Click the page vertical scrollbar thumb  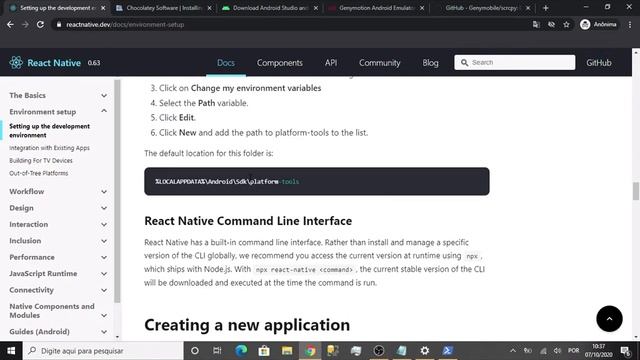point(636,191)
